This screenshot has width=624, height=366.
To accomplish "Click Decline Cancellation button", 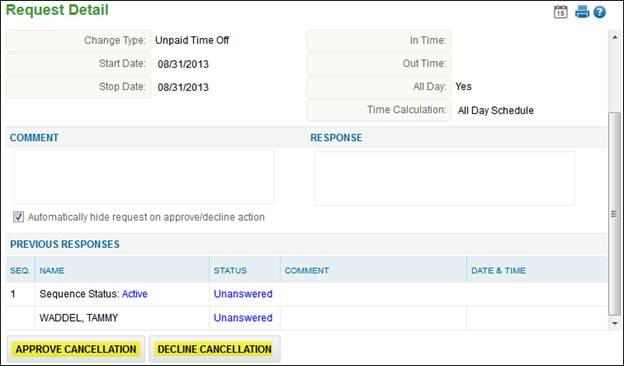I will [214, 349].
